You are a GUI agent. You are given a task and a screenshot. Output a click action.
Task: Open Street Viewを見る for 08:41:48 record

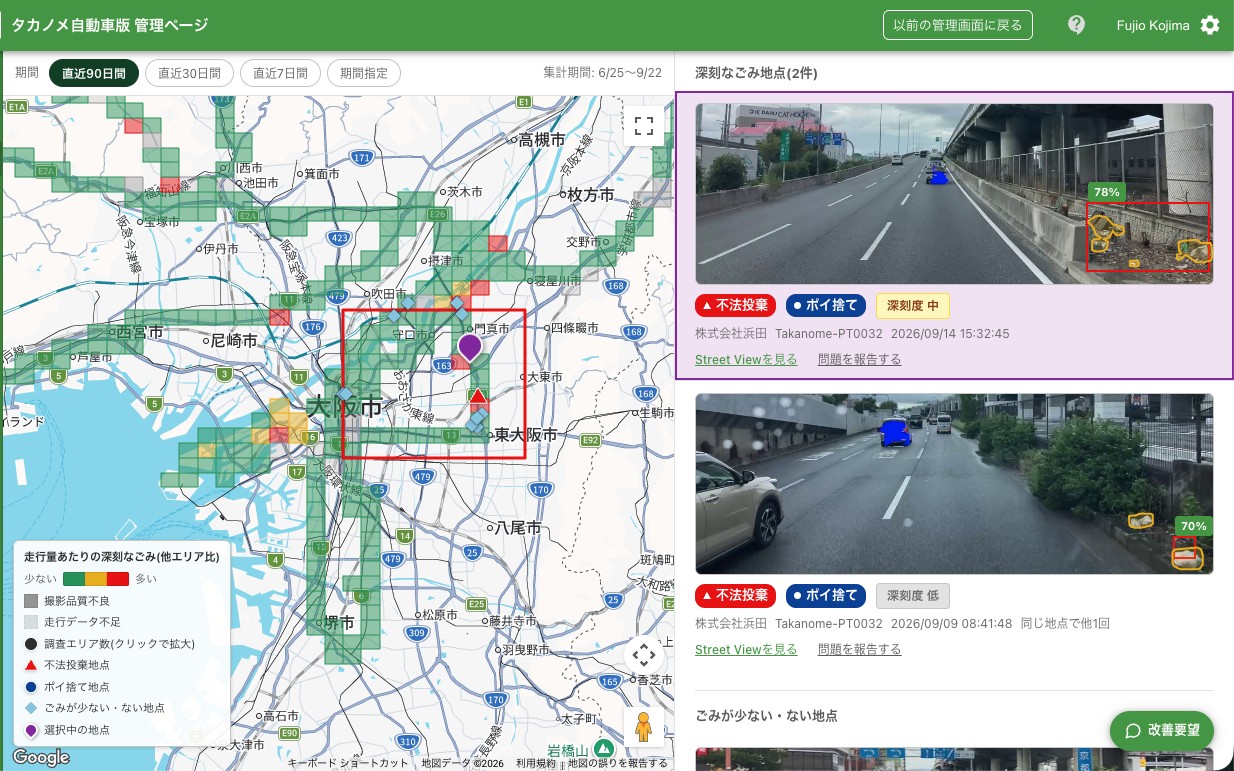(x=746, y=649)
